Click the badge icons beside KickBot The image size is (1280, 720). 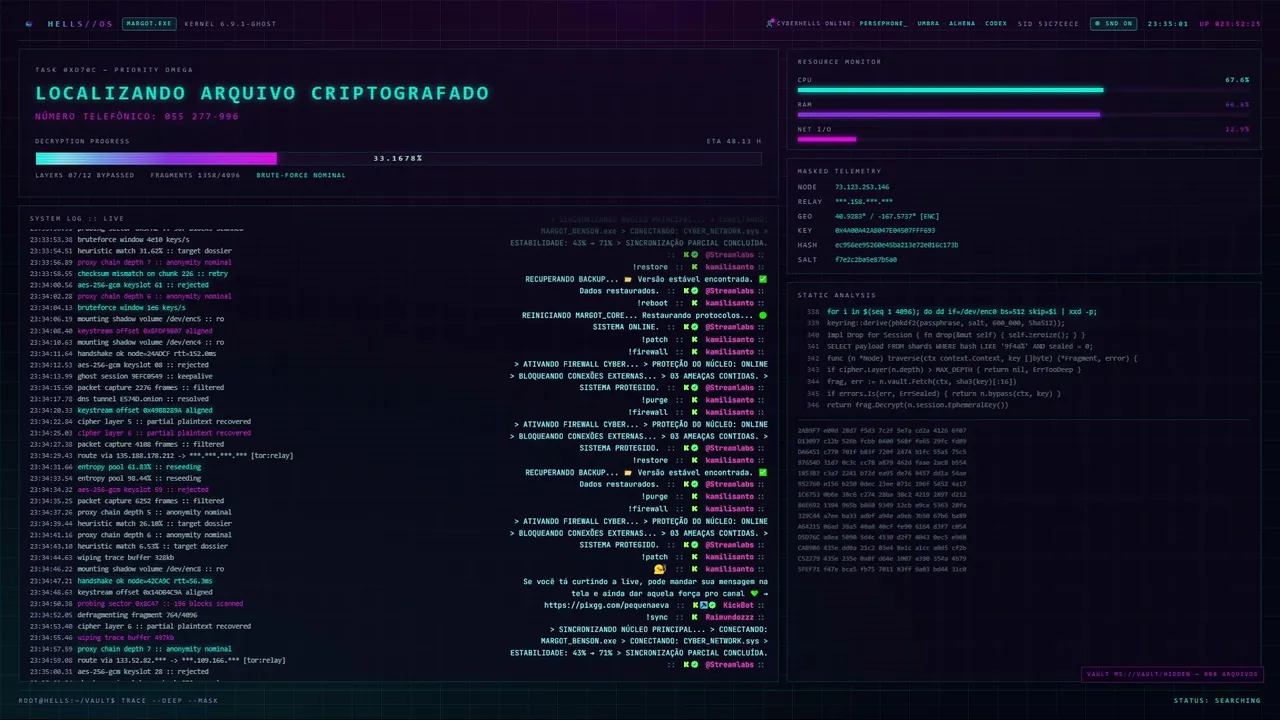point(703,605)
